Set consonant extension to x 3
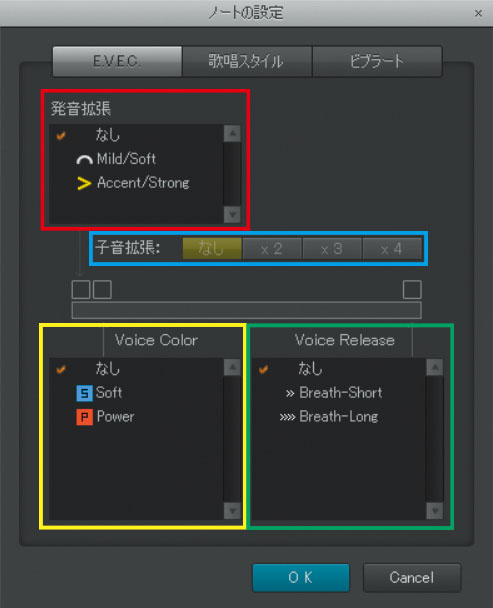493x608 pixels. click(x=332, y=249)
